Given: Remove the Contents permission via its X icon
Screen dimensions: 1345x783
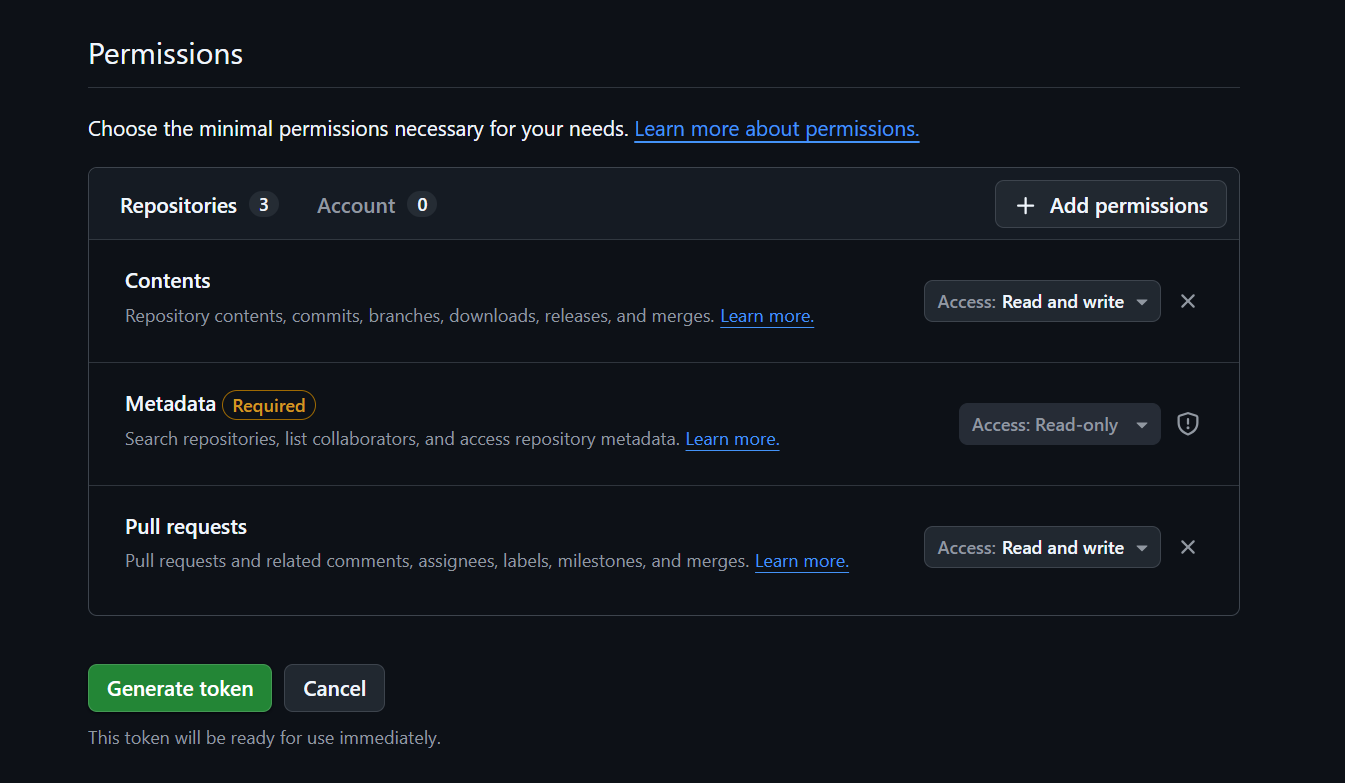Looking at the screenshot, I should (x=1188, y=301).
